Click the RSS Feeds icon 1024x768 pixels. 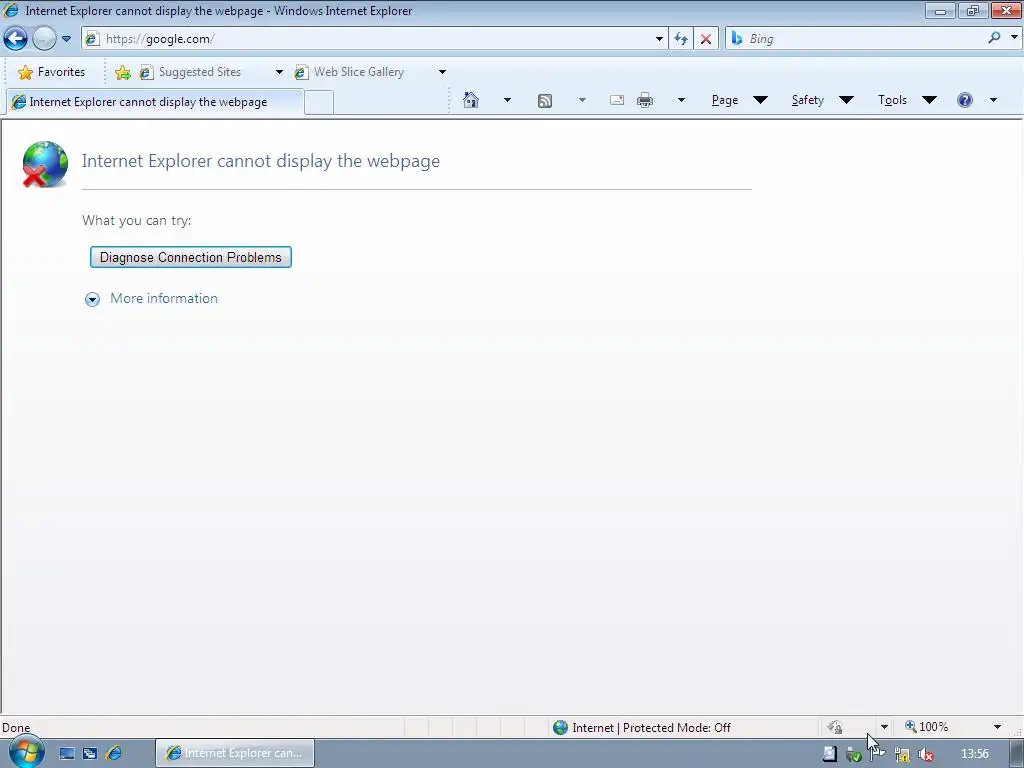click(545, 101)
